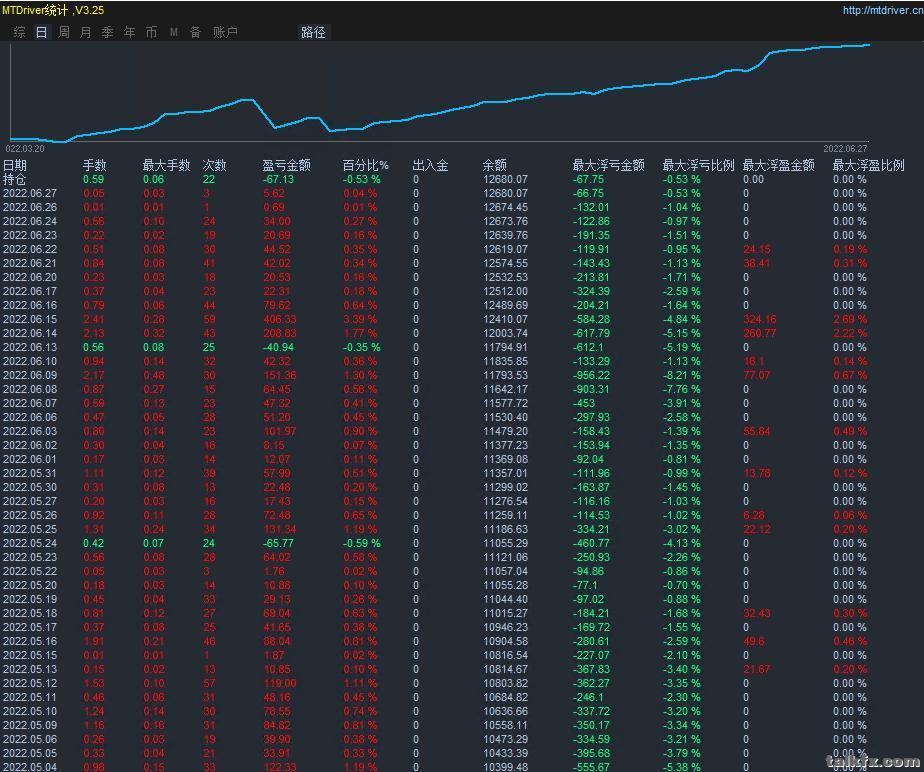Screen dimensions: 924x772
Task: Open the 账户 account tab
Action: pyautogui.click(x=225, y=32)
